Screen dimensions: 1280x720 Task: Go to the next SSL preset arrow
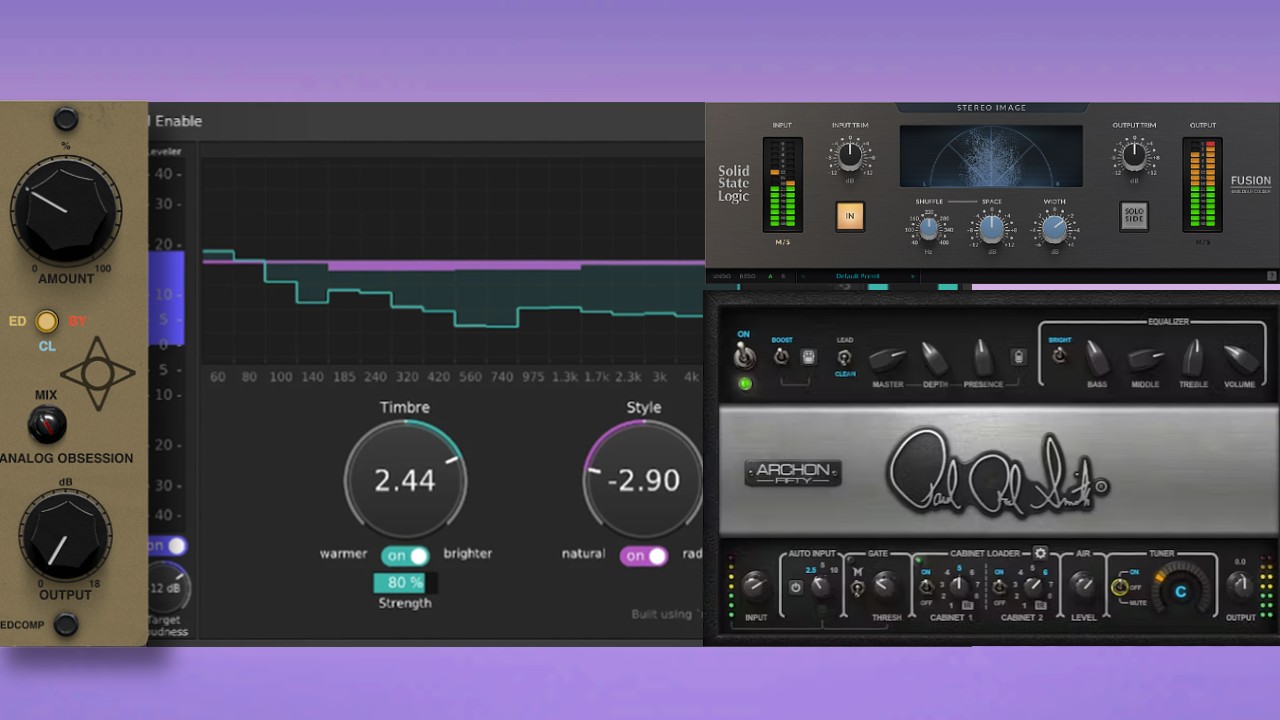(x=912, y=276)
